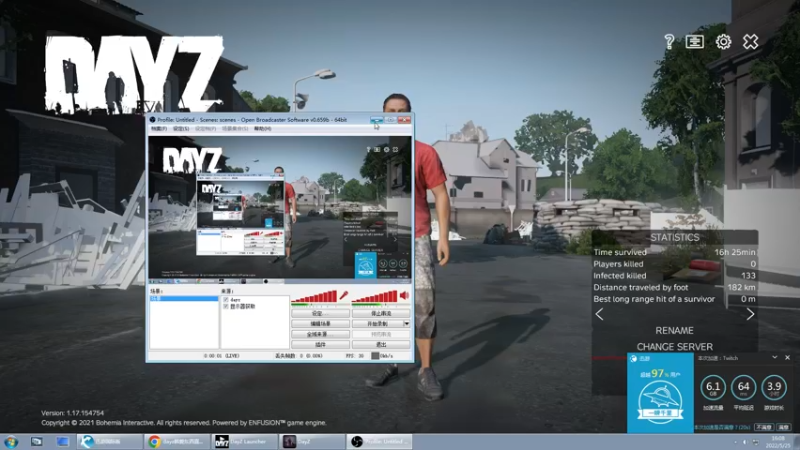800x450 pixels.
Task: Select the highlighted scene in OBS scenes list
Action: [x=184, y=298]
